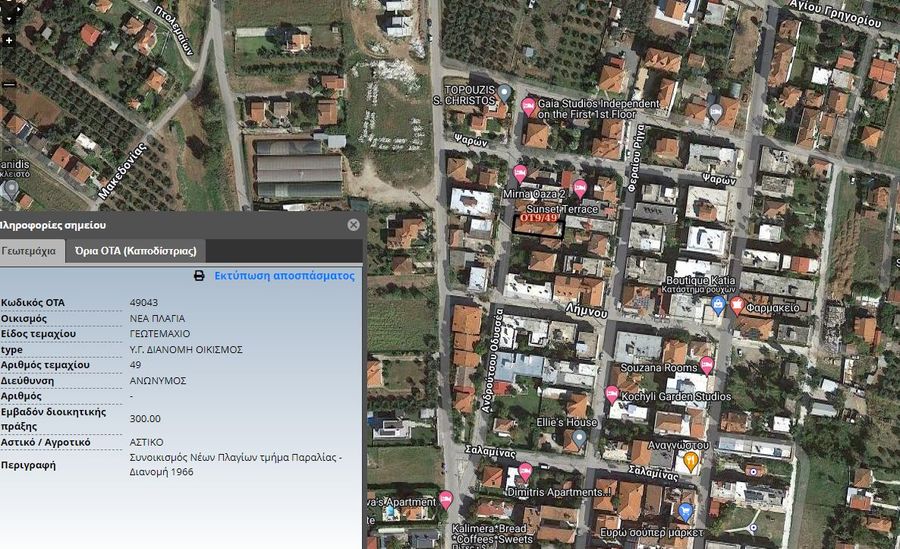Select the Gaia Studios lodging marker
Viewport: 900px width, 549px height.
pos(529,106)
